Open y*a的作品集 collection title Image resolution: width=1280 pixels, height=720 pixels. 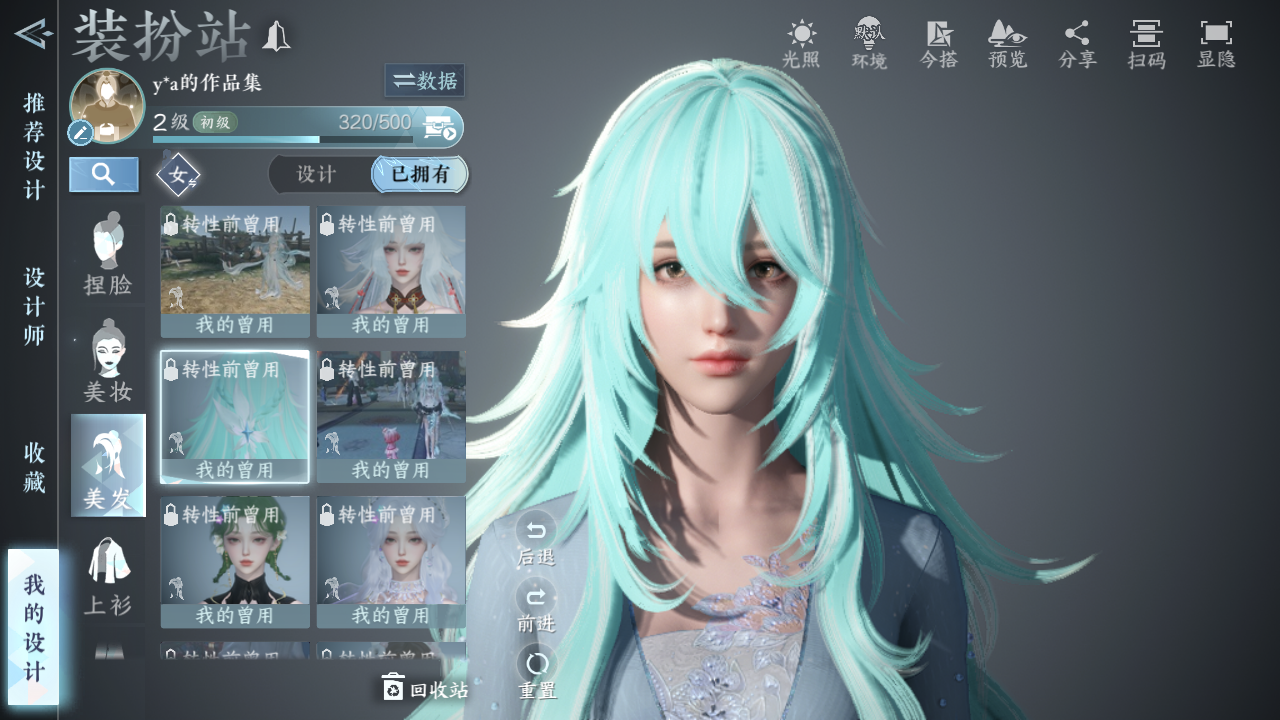click(207, 84)
